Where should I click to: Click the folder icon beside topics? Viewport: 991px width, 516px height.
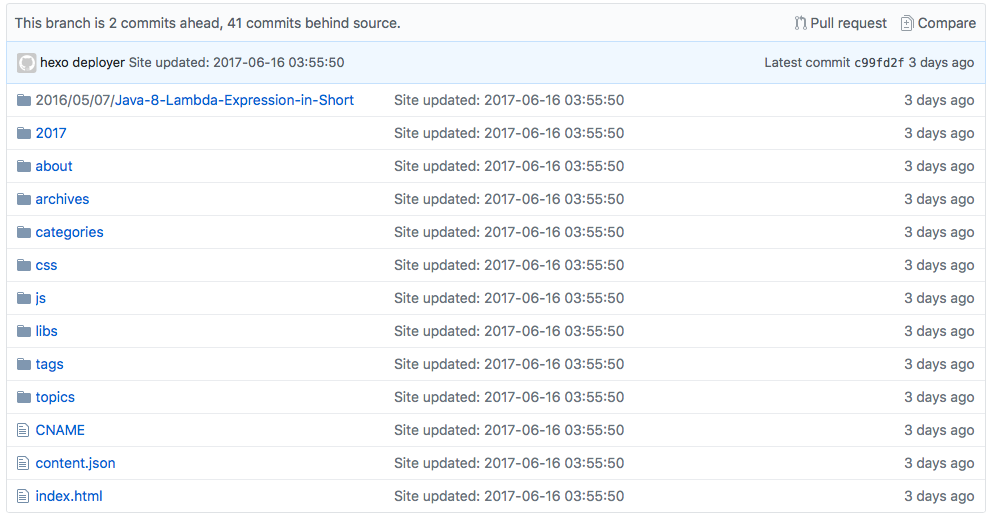pyautogui.click(x=24, y=397)
